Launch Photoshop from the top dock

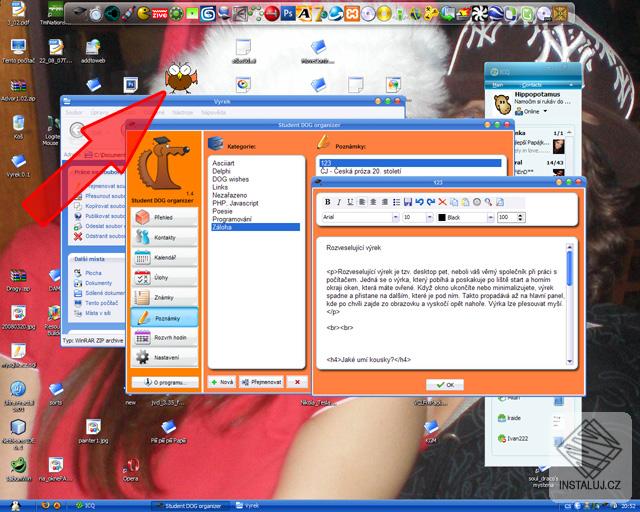pos(288,14)
